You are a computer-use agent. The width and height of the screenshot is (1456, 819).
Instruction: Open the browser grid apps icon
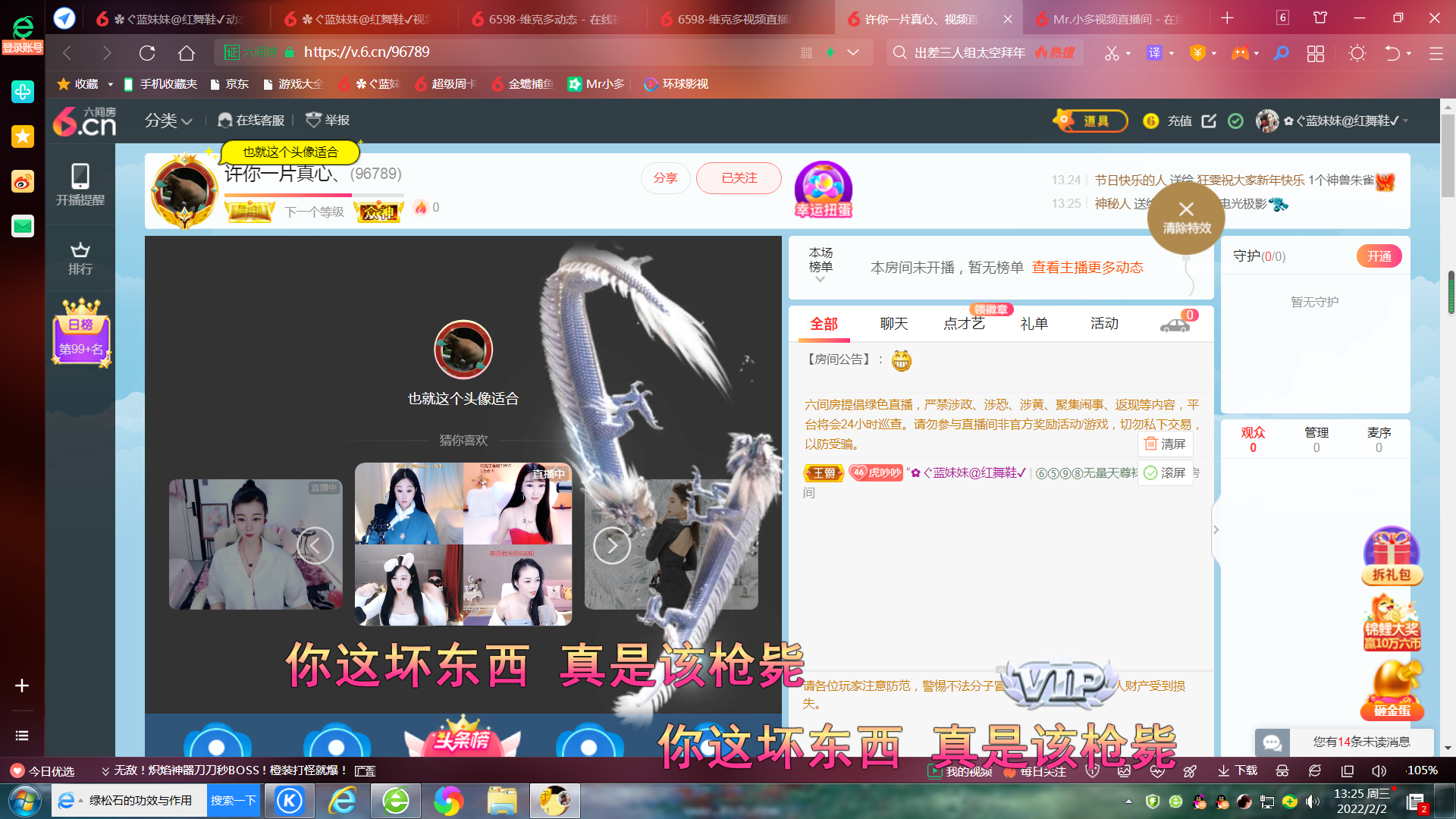click(1316, 53)
